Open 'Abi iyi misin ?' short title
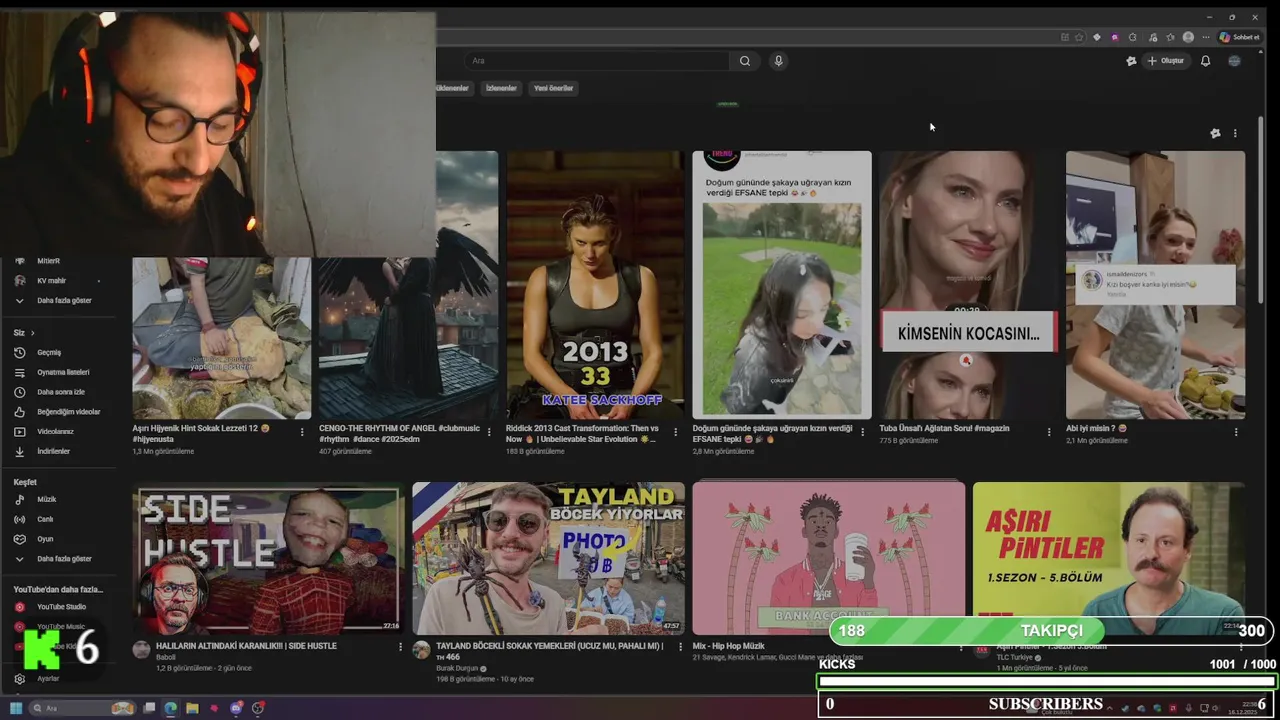Image resolution: width=1280 pixels, height=720 pixels. pos(1096,428)
